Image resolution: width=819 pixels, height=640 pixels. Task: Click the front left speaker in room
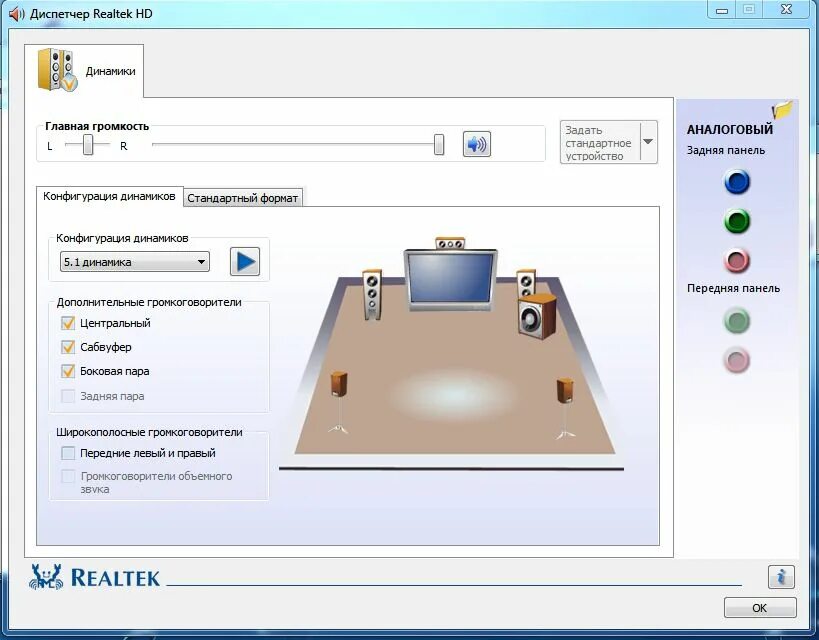[x=372, y=294]
